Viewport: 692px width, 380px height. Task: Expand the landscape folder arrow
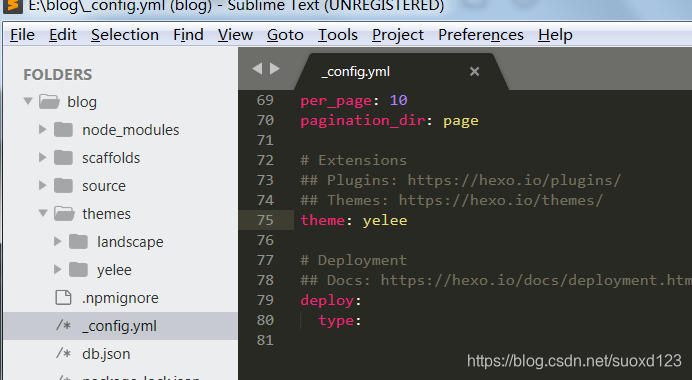point(57,241)
